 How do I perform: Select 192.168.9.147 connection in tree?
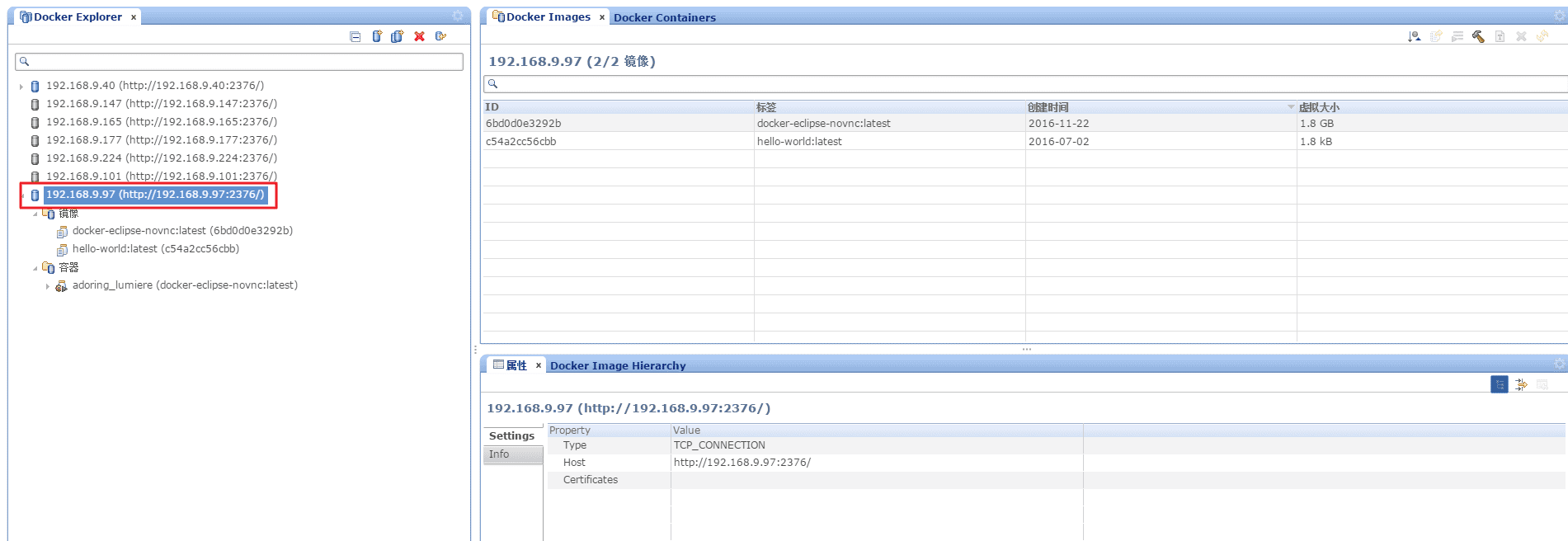coord(162,104)
